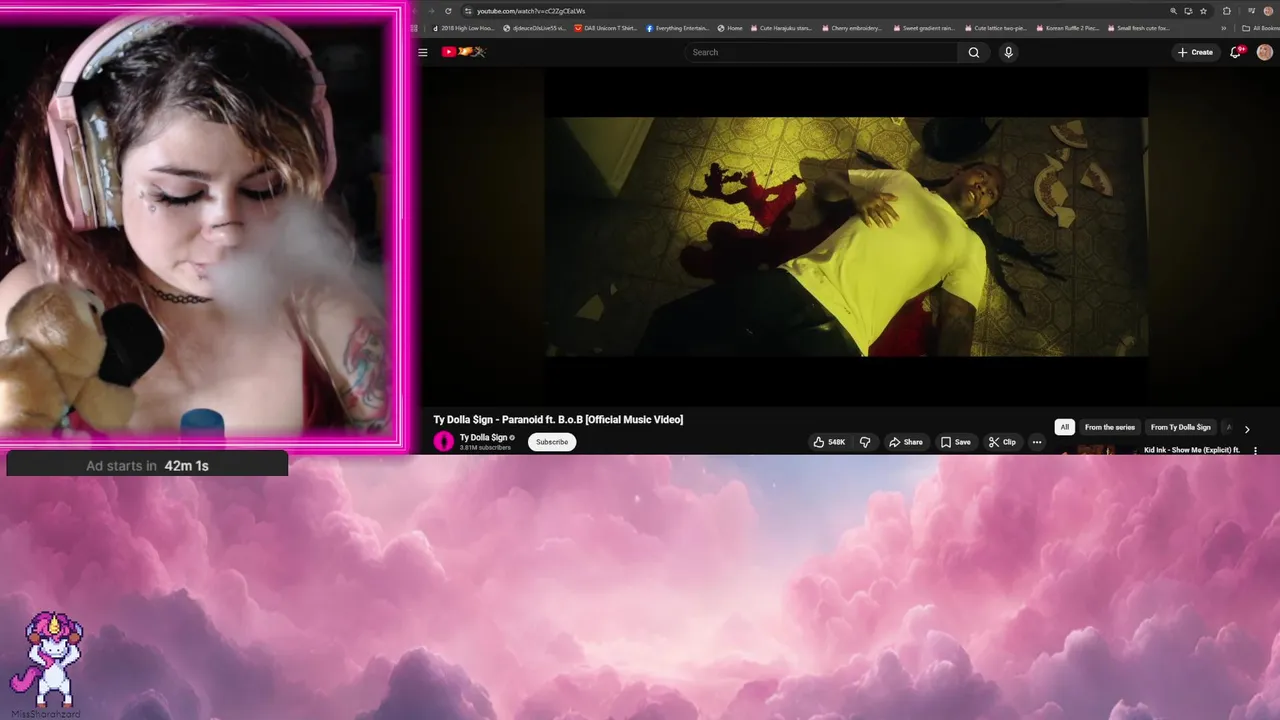1280x720 pixels.
Task: Open the 'Small fresh cute fox' bookmark
Action: tap(1138, 28)
